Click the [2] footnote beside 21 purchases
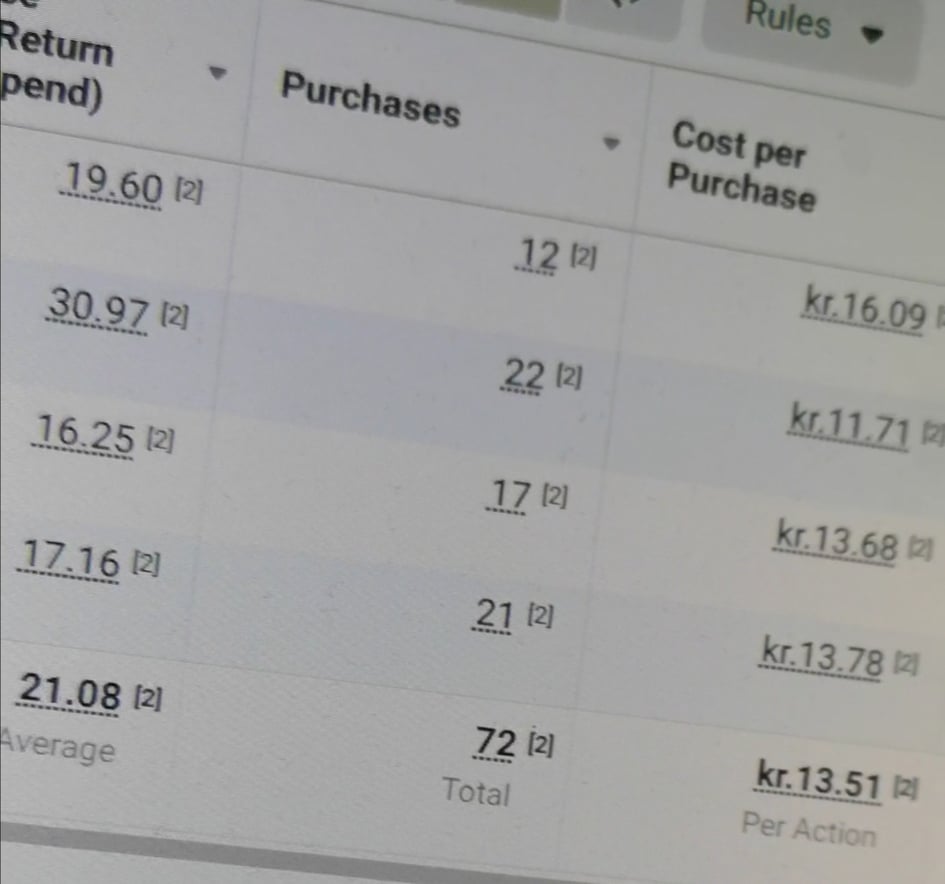Screen dimensions: 945x884 (x=540, y=616)
